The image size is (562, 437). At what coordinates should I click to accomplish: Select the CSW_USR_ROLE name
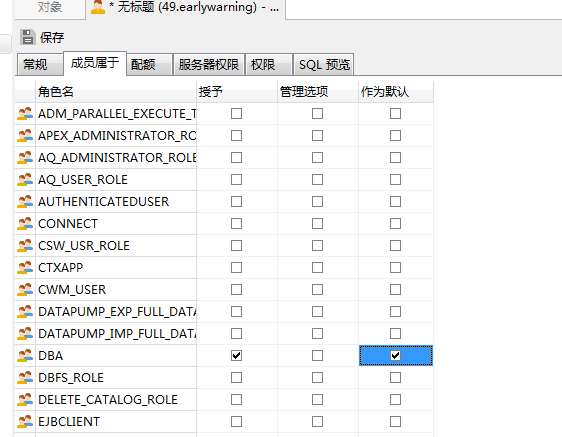click(x=84, y=246)
